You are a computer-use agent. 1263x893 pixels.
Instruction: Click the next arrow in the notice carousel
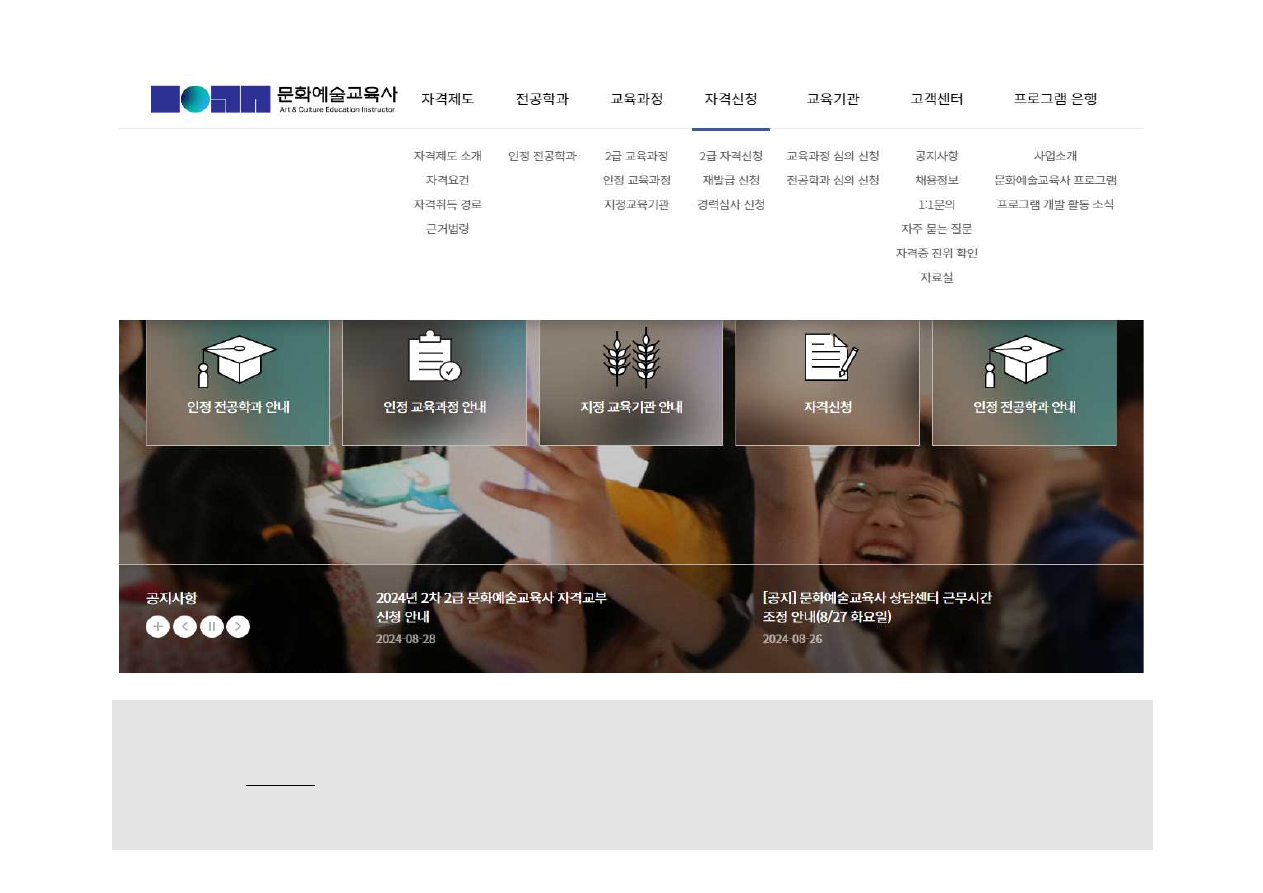tap(238, 626)
